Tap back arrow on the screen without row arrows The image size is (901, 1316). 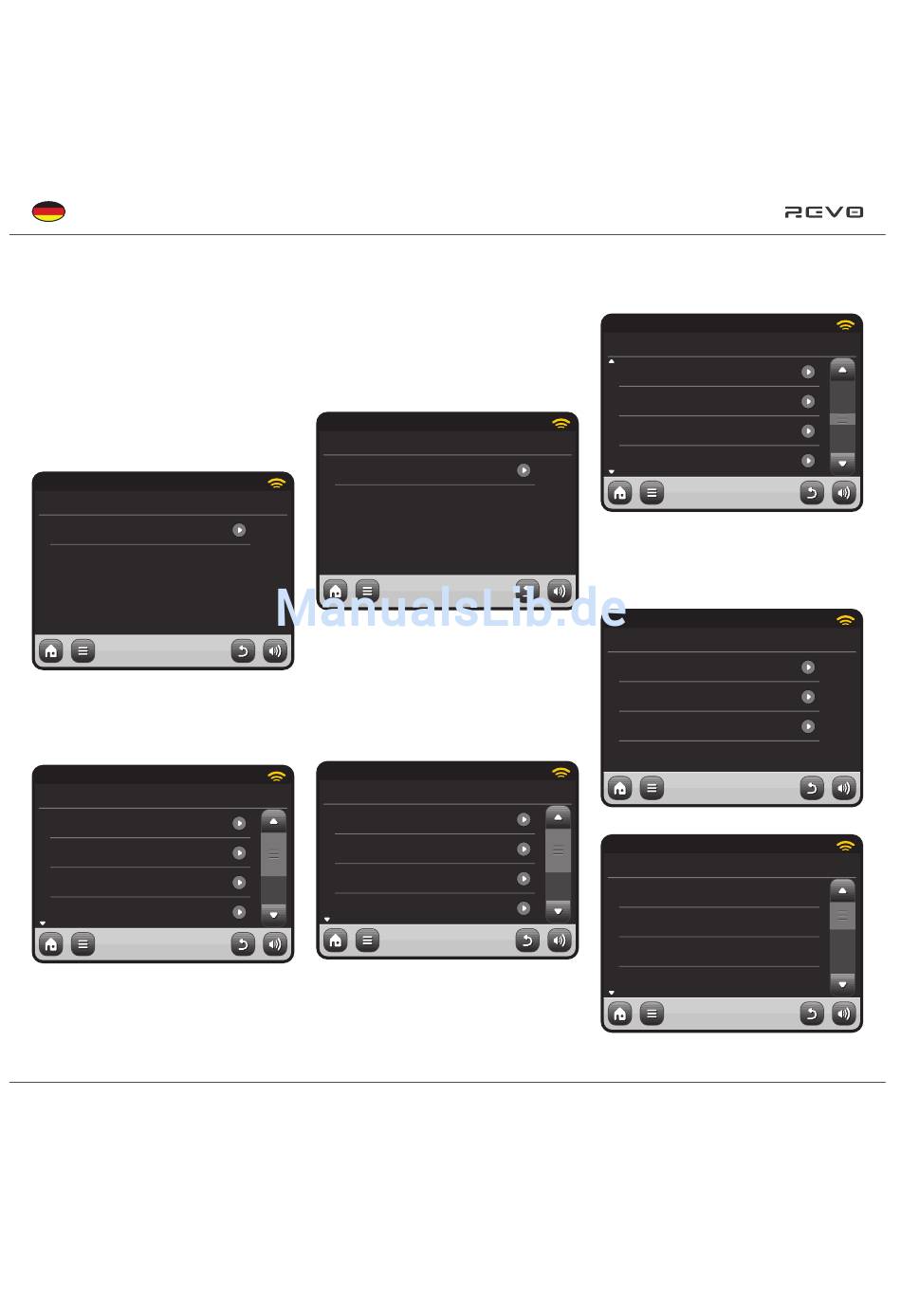(x=812, y=1014)
